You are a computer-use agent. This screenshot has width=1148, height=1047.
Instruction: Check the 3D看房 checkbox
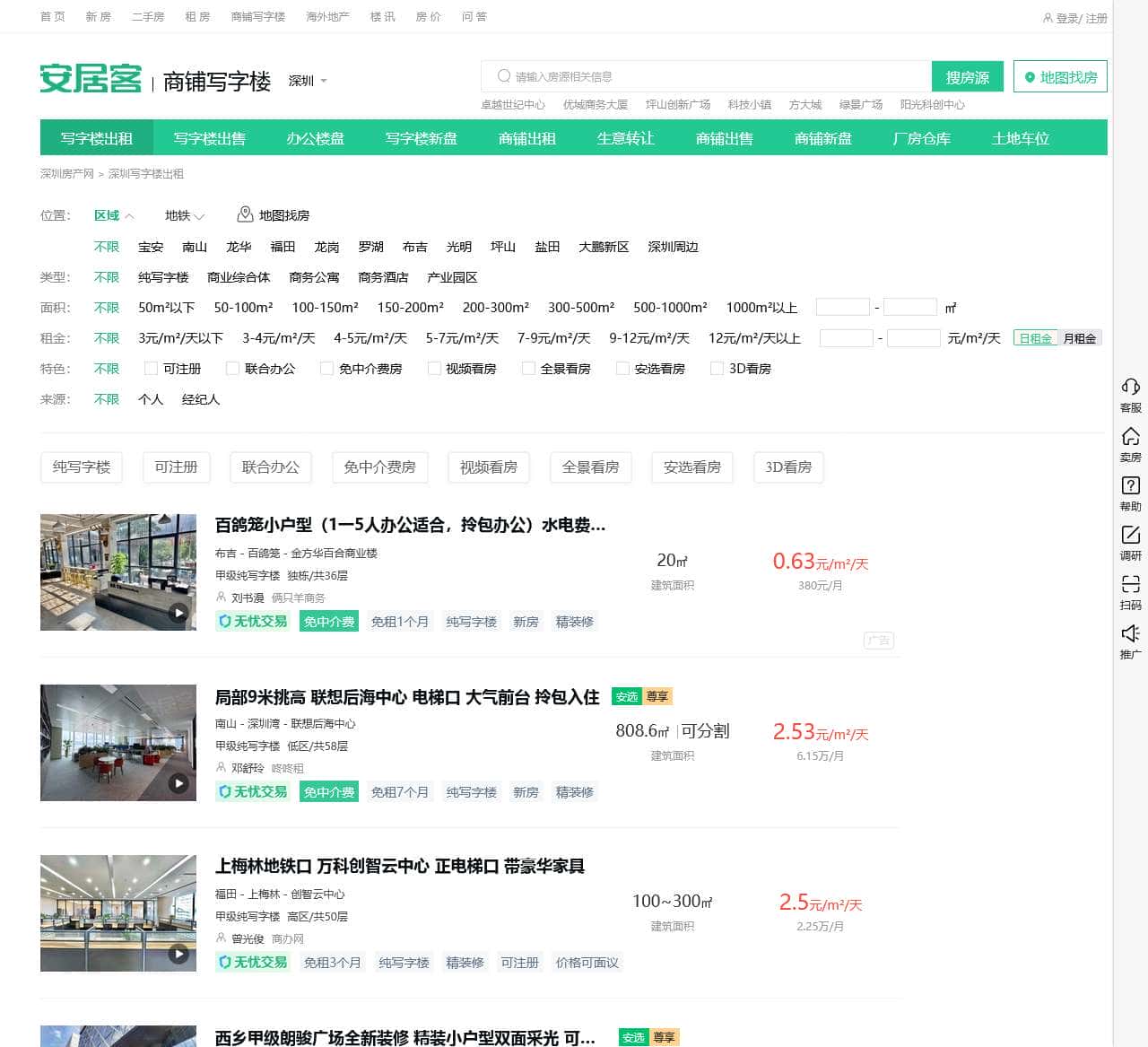pos(717,369)
